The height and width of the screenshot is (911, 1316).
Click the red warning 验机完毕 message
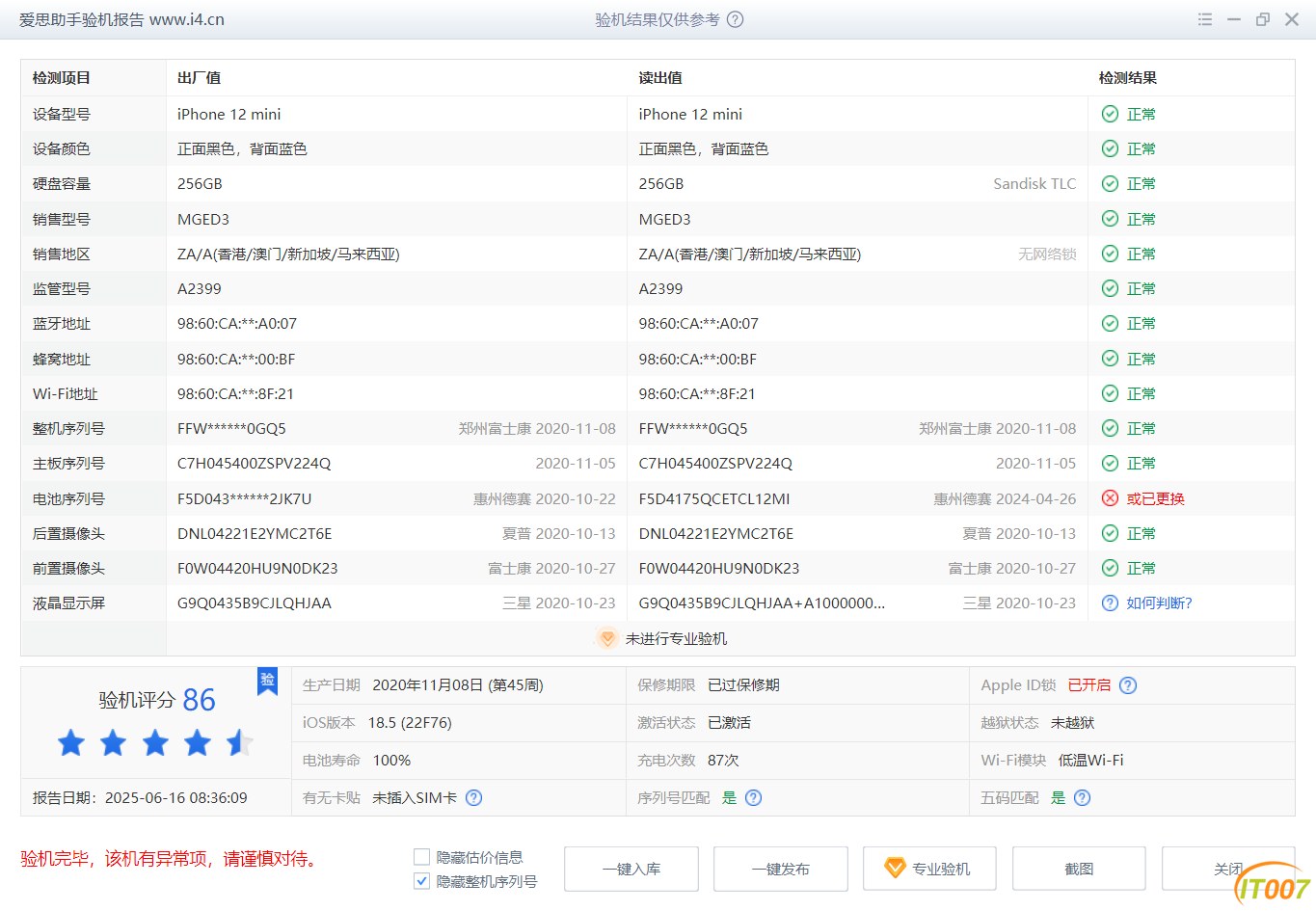click(169, 858)
